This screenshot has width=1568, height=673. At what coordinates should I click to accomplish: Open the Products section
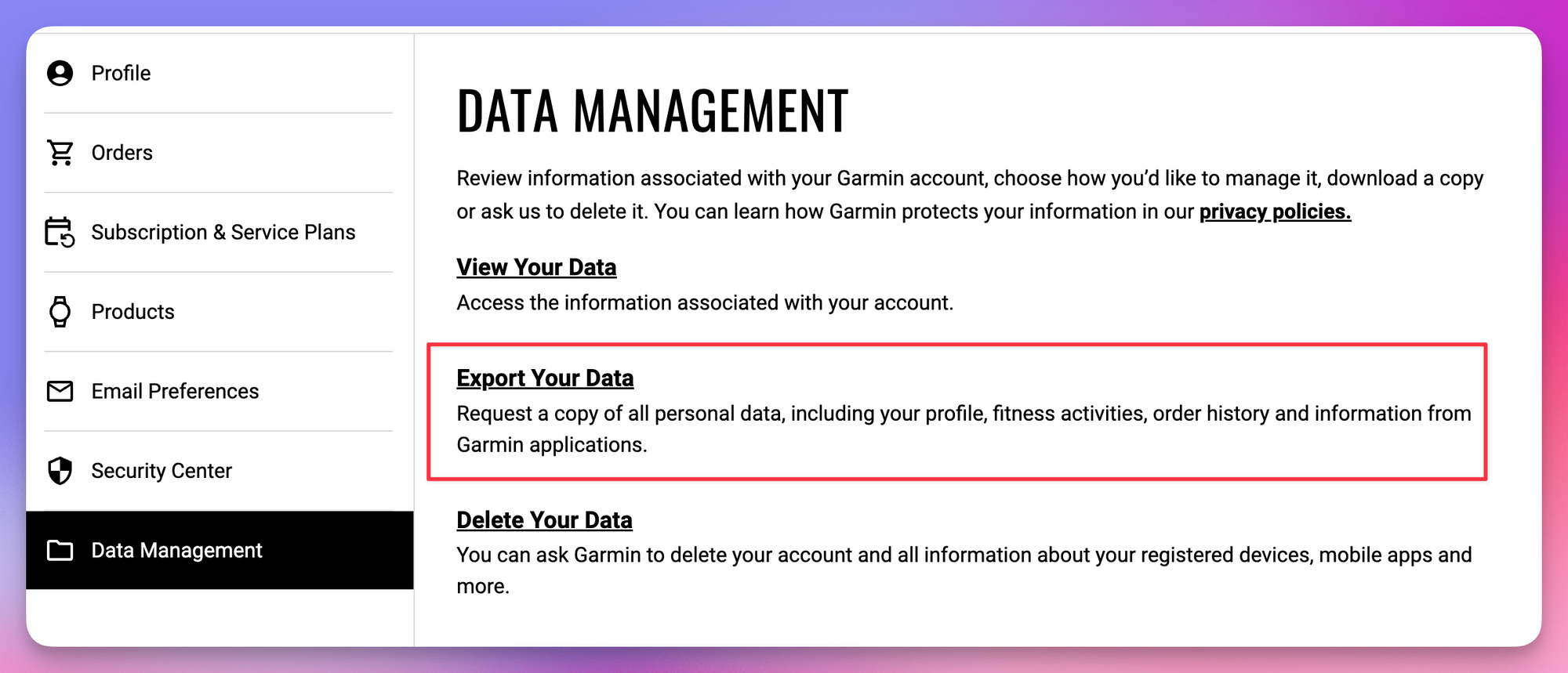(x=132, y=312)
